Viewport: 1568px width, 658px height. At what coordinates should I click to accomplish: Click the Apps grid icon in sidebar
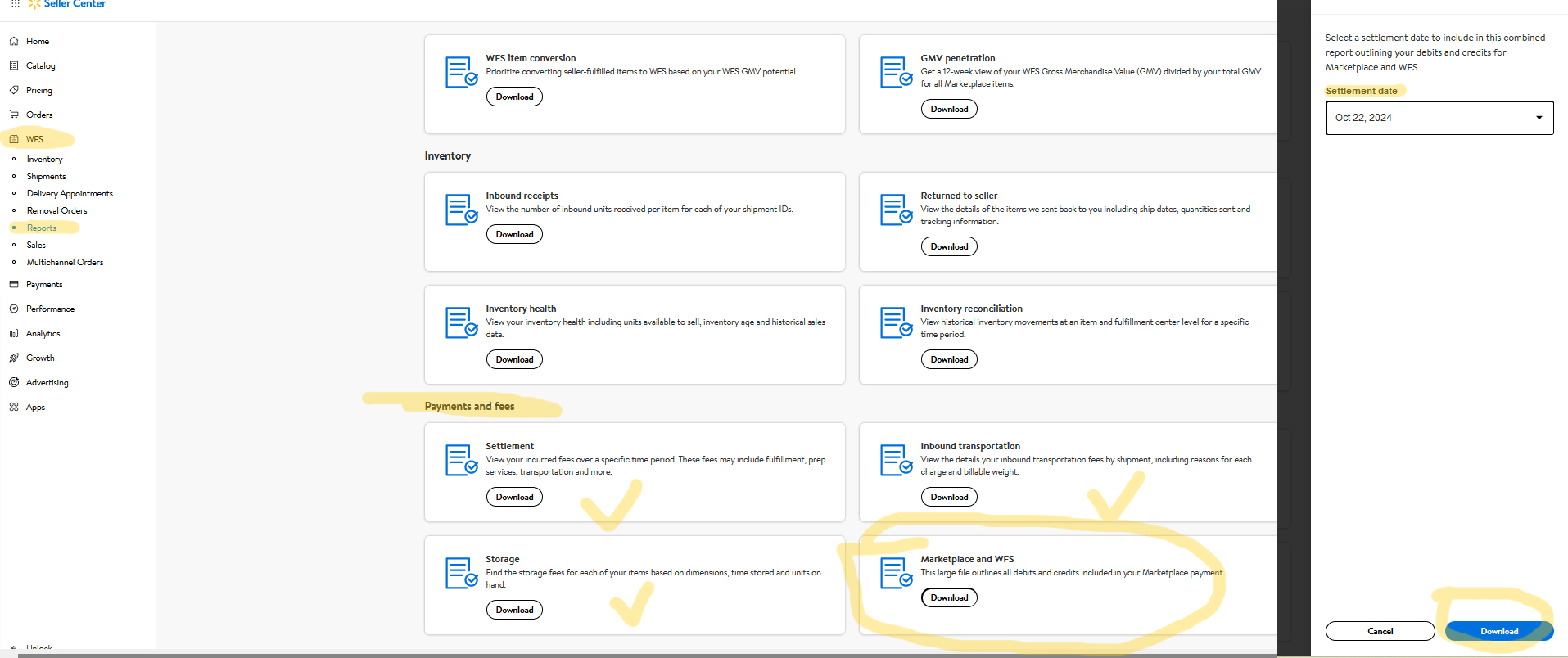point(14,407)
